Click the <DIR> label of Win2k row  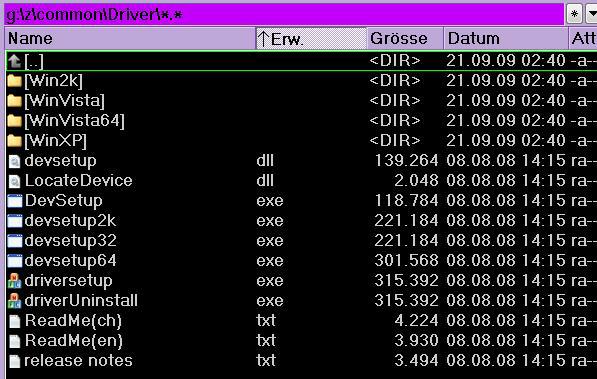pyautogui.click(x=395, y=81)
